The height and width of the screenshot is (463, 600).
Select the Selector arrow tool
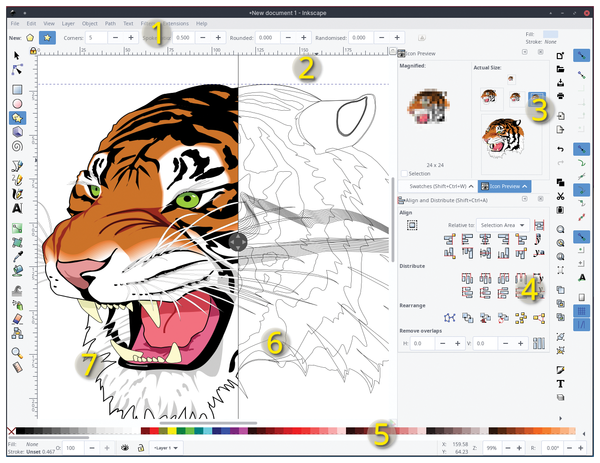tap(16, 56)
